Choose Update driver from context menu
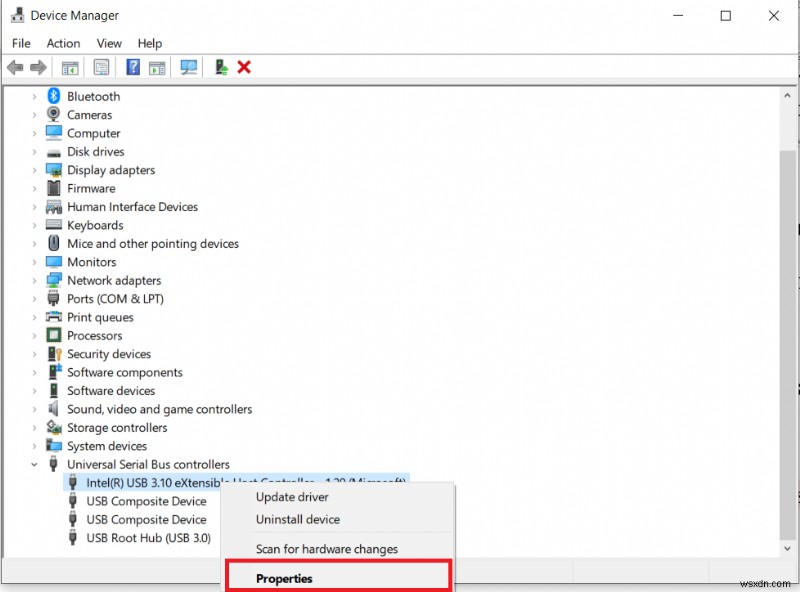 tap(337, 497)
